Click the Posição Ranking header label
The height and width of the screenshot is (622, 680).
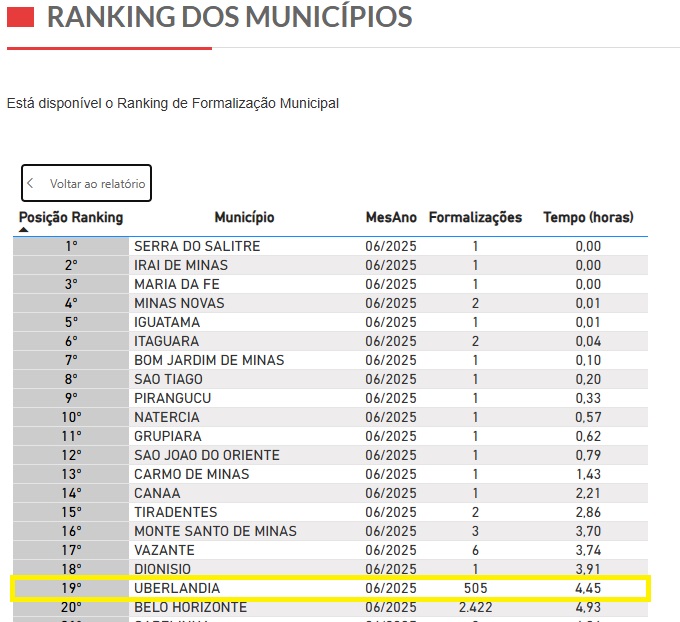click(x=71, y=217)
